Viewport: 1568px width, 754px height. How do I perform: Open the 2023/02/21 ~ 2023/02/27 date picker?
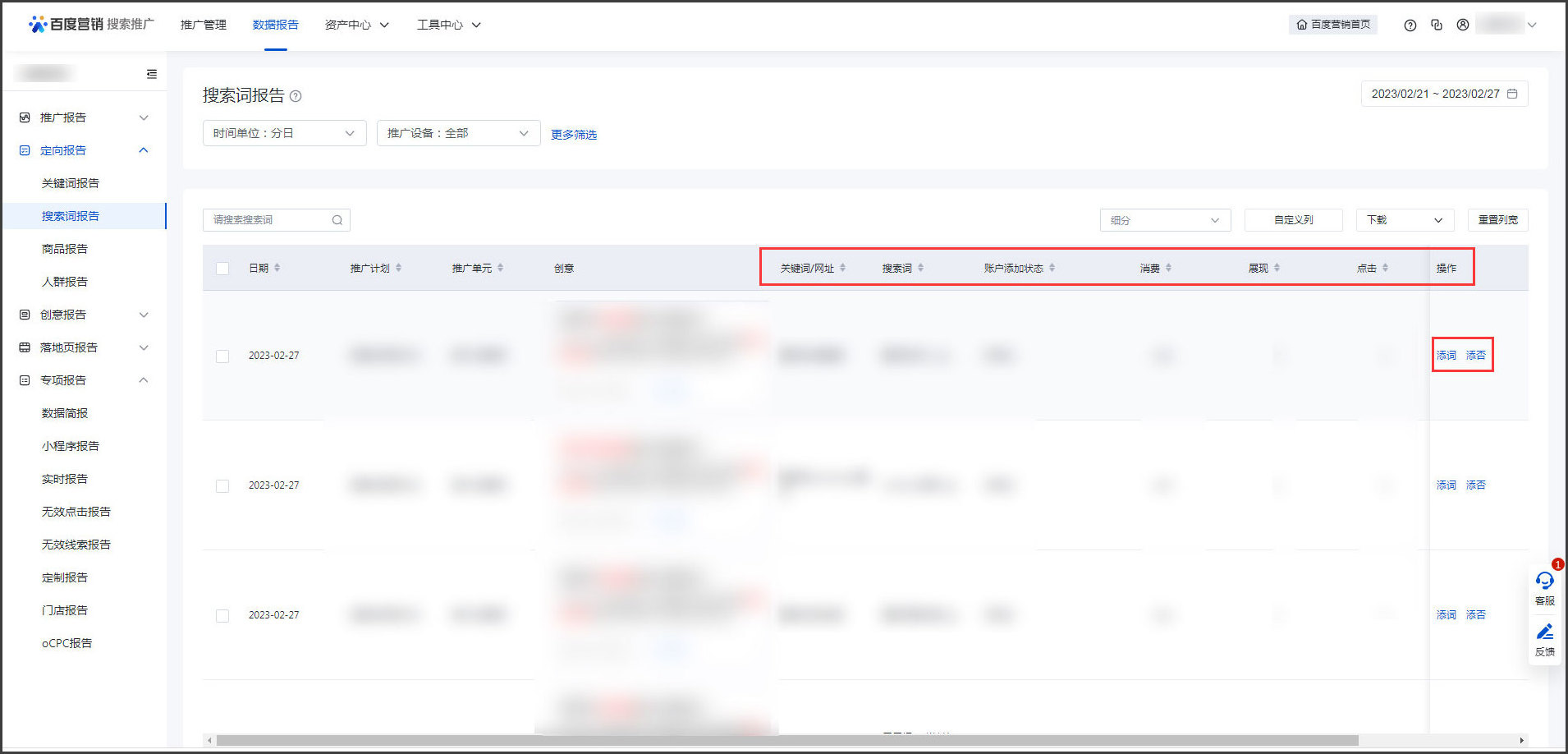point(1442,93)
